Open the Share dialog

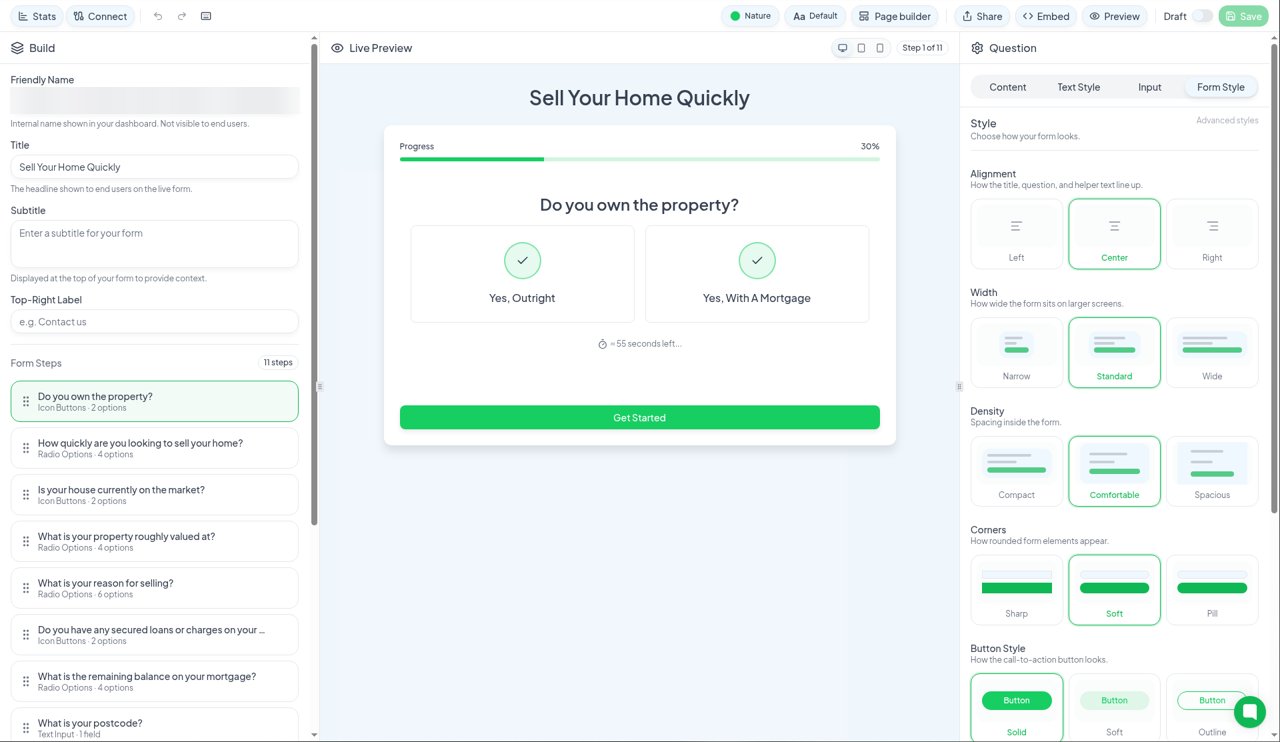click(x=982, y=16)
